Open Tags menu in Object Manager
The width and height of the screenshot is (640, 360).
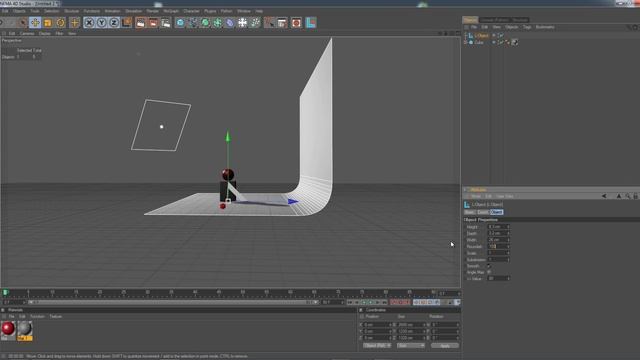click(x=527, y=27)
